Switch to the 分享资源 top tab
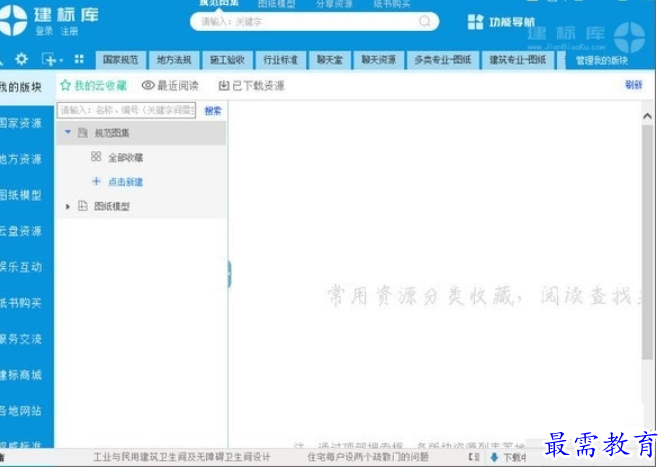 coord(334,4)
